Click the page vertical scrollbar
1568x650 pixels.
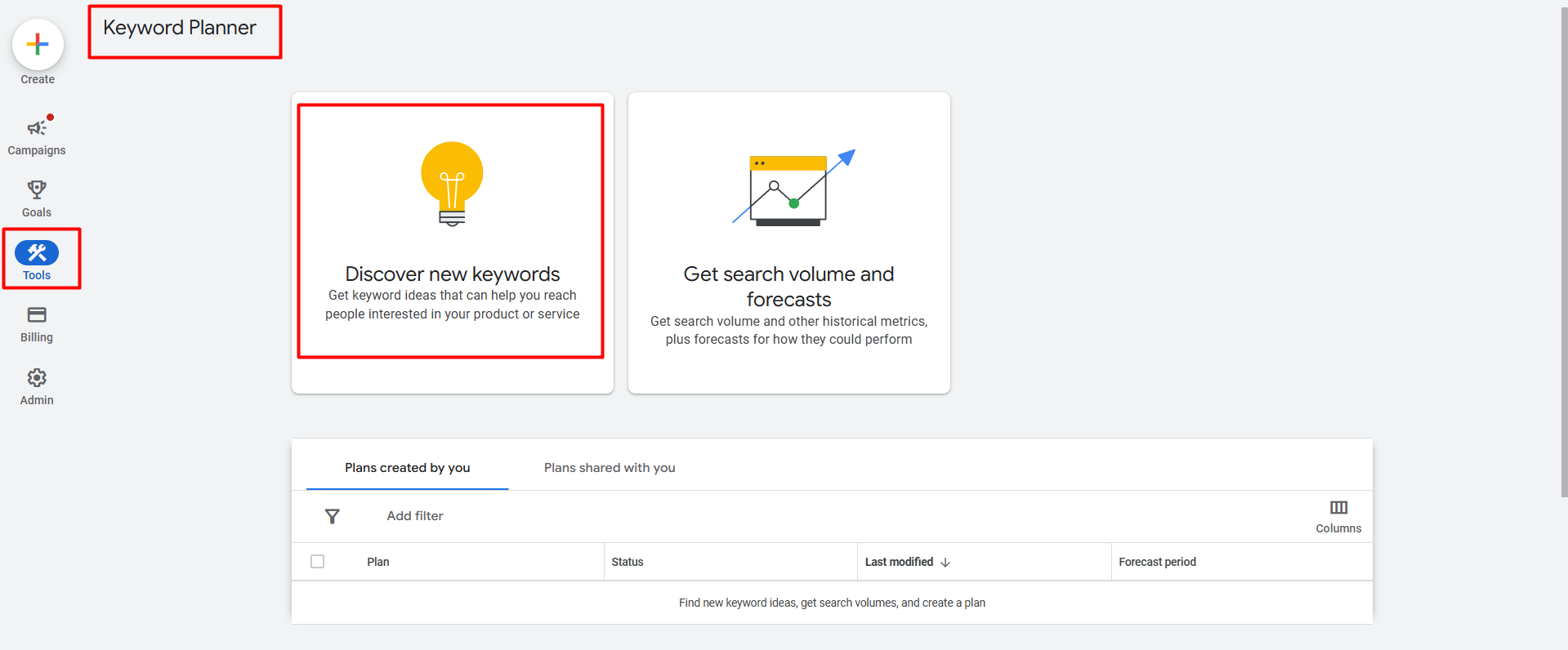pos(1564,245)
